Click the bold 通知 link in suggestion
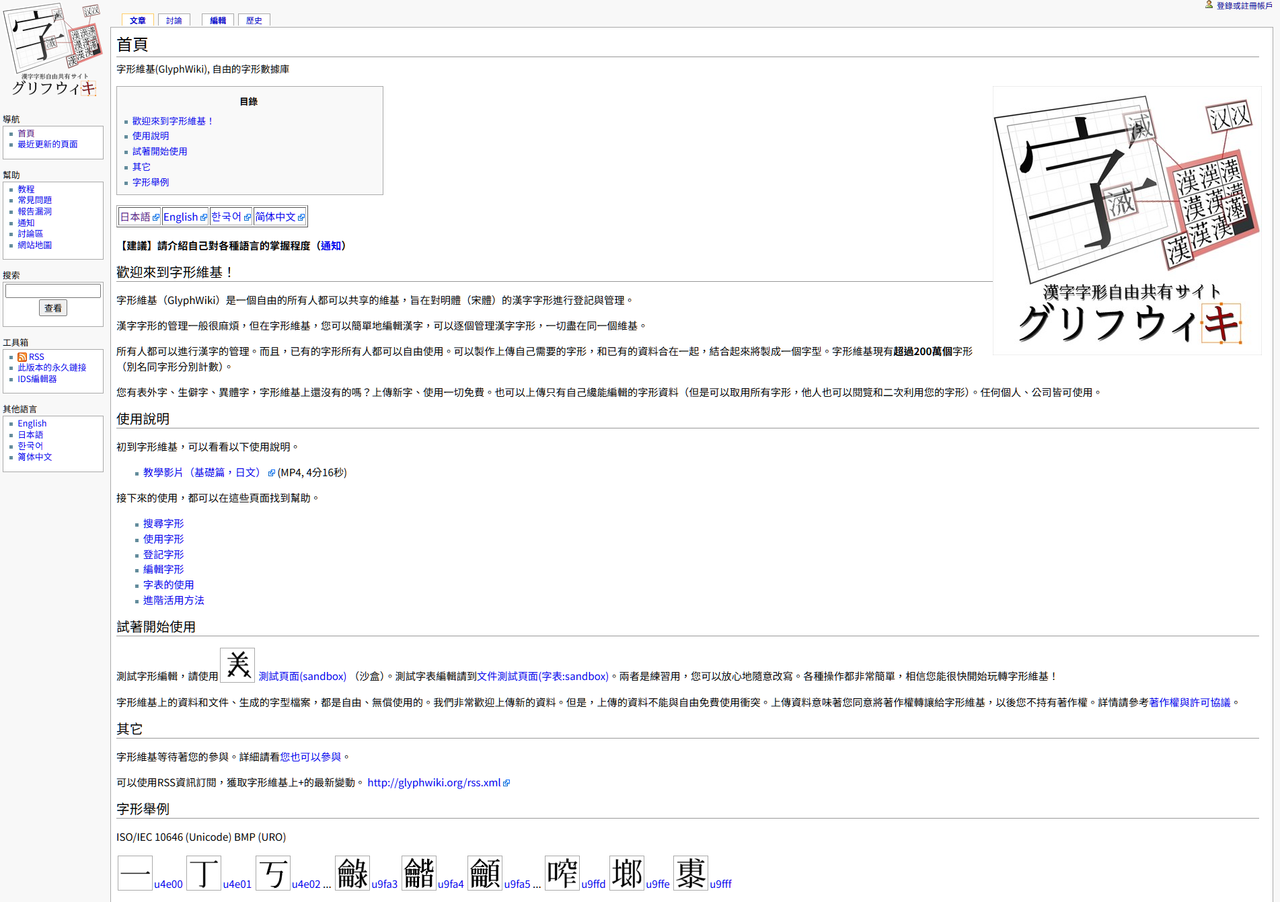Viewport: 1280px width, 902px height. click(331, 246)
